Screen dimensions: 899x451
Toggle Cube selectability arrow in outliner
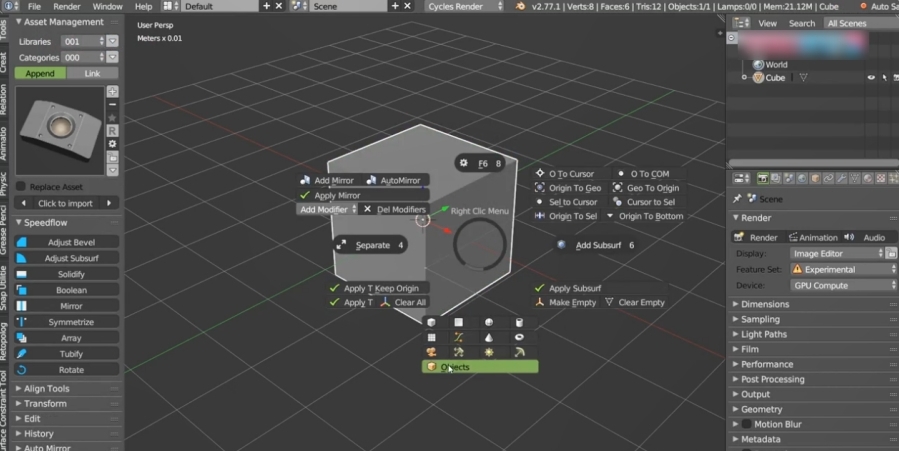tap(884, 77)
